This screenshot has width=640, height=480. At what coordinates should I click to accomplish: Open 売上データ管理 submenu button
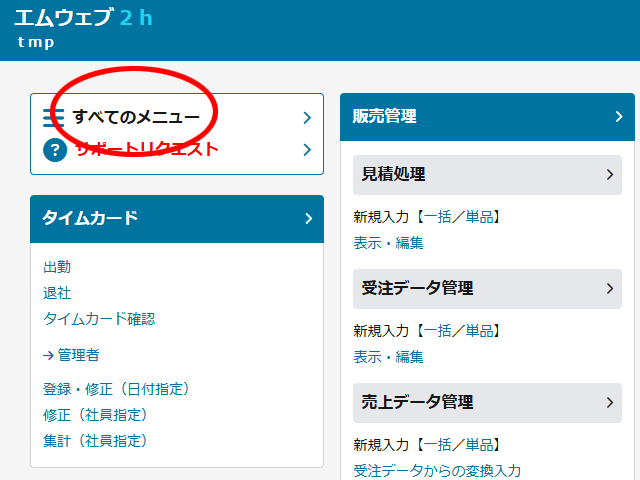[x=487, y=402]
